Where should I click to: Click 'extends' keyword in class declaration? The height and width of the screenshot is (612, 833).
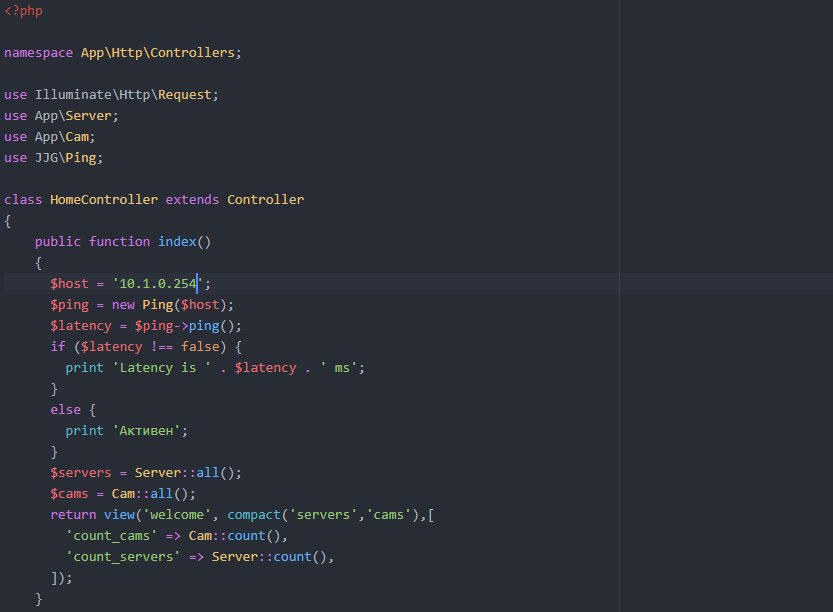[x=192, y=200]
